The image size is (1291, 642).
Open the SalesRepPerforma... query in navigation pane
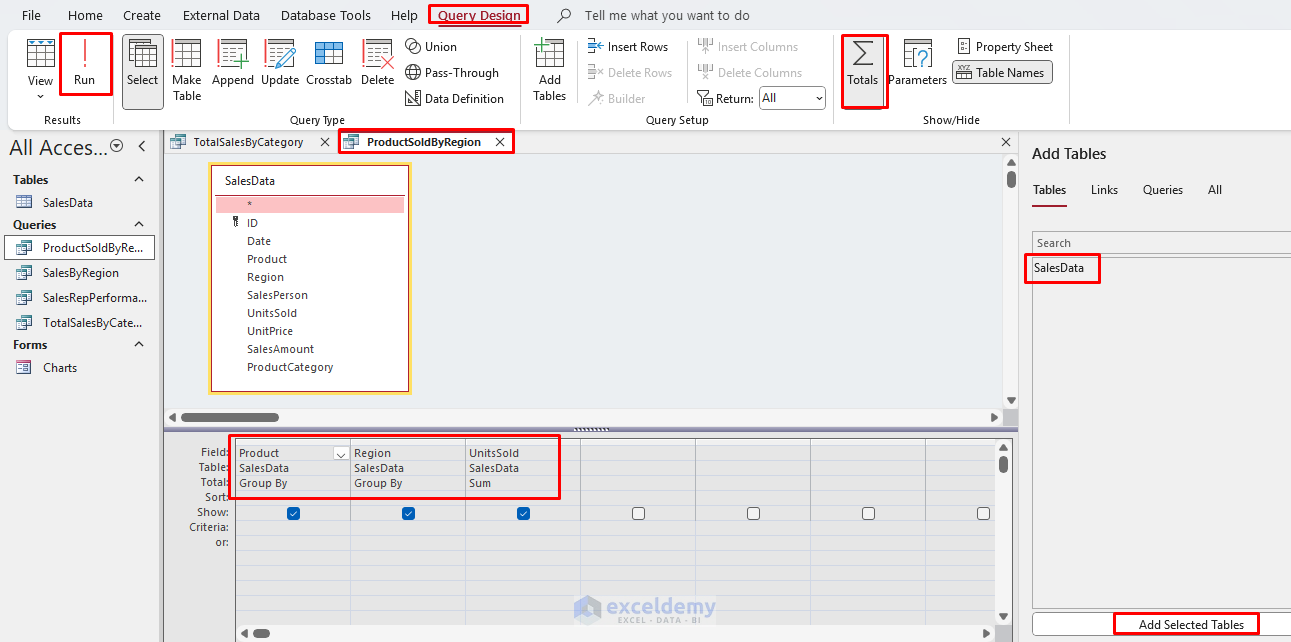pyautogui.click(x=95, y=298)
